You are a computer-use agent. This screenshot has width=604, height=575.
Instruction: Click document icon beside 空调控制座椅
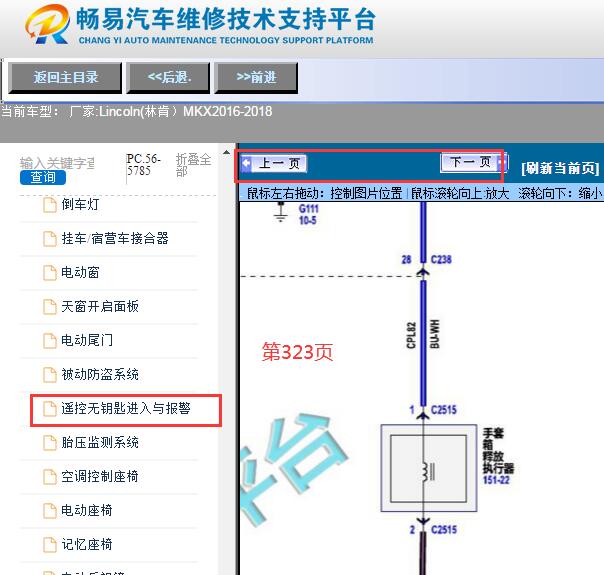49,477
